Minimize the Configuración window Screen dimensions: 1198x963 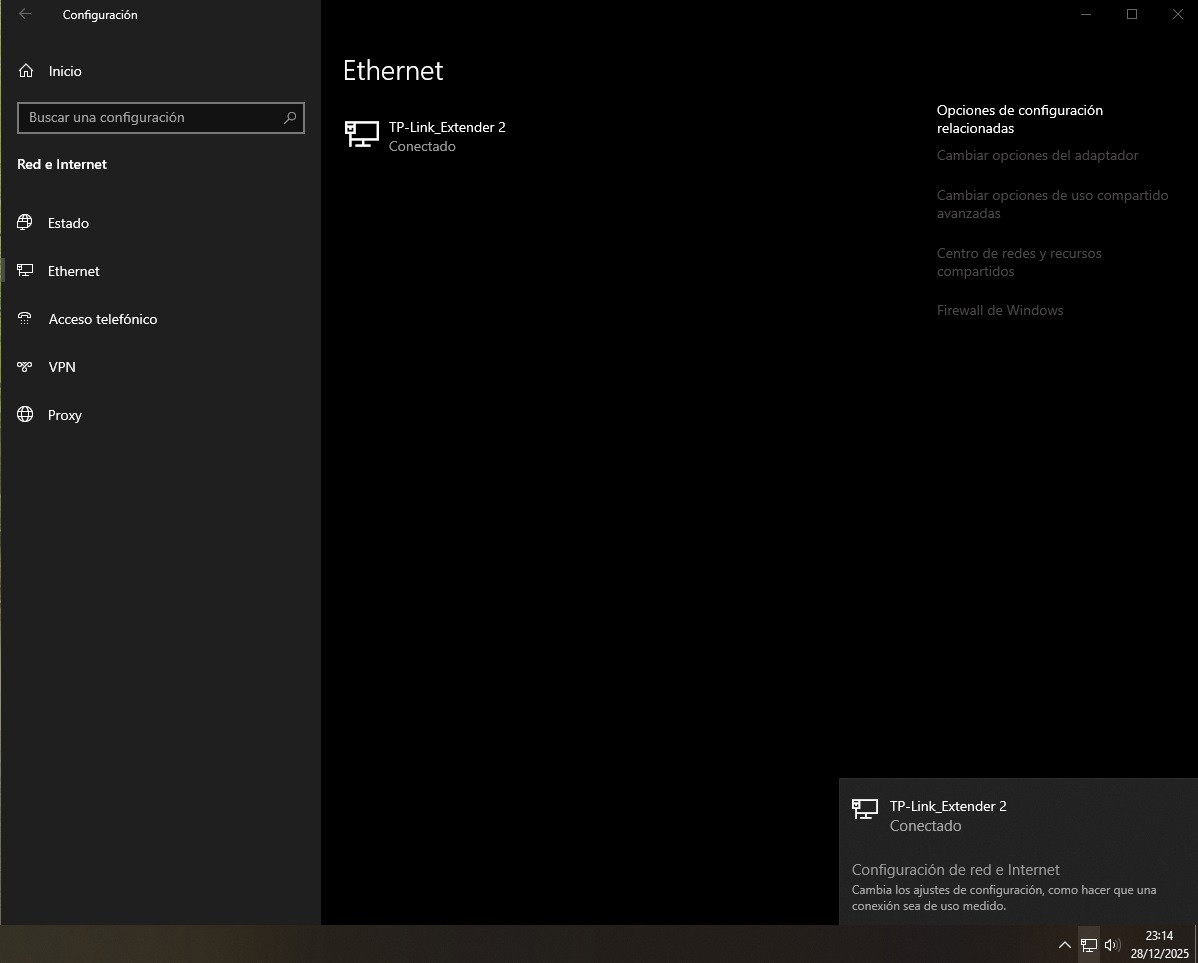point(1086,14)
